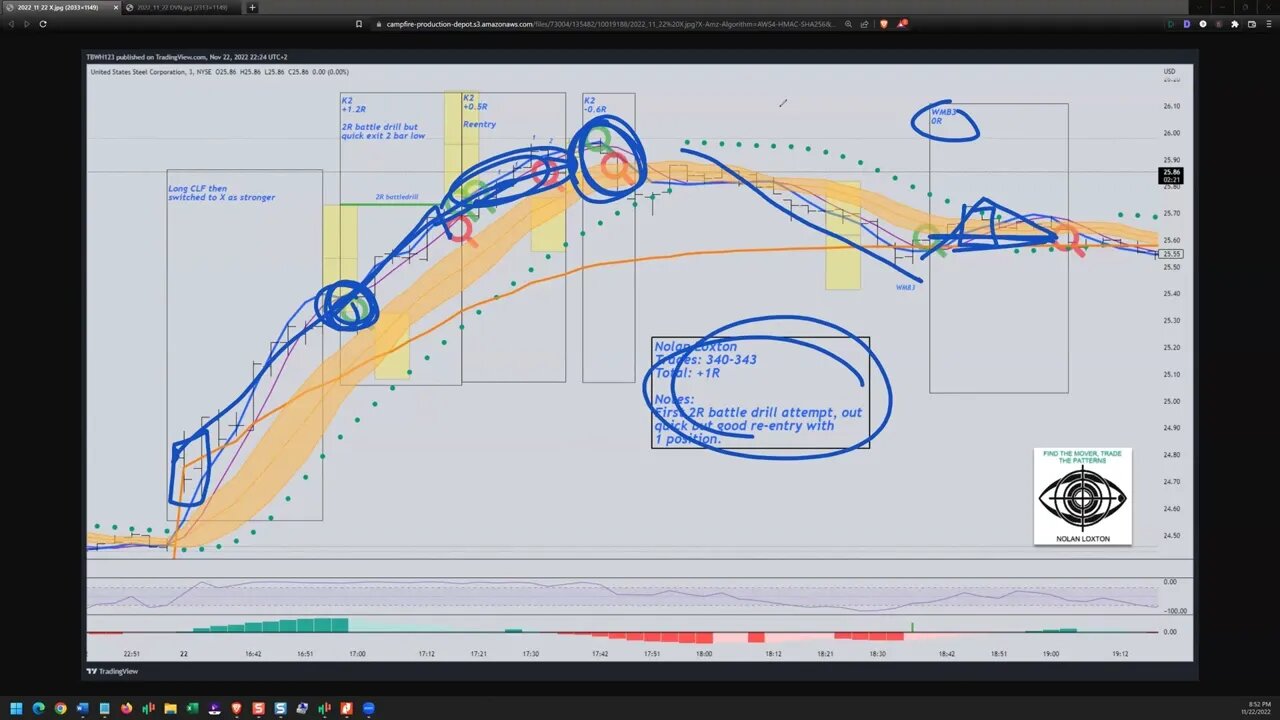
Task: Click the 17:00 time axis label
Action: click(357, 654)
